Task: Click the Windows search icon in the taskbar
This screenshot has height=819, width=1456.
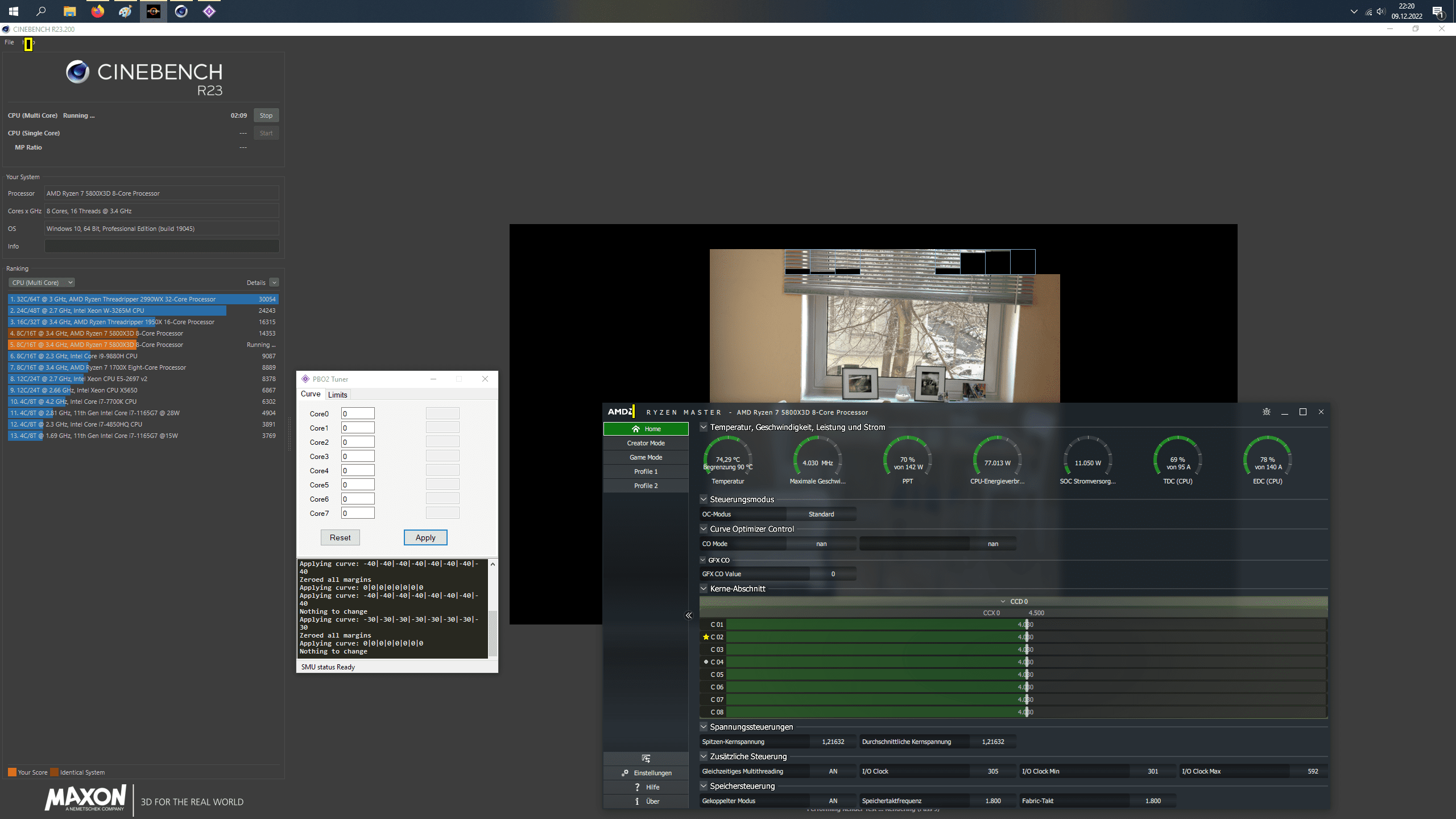Action: pos(41,11)
